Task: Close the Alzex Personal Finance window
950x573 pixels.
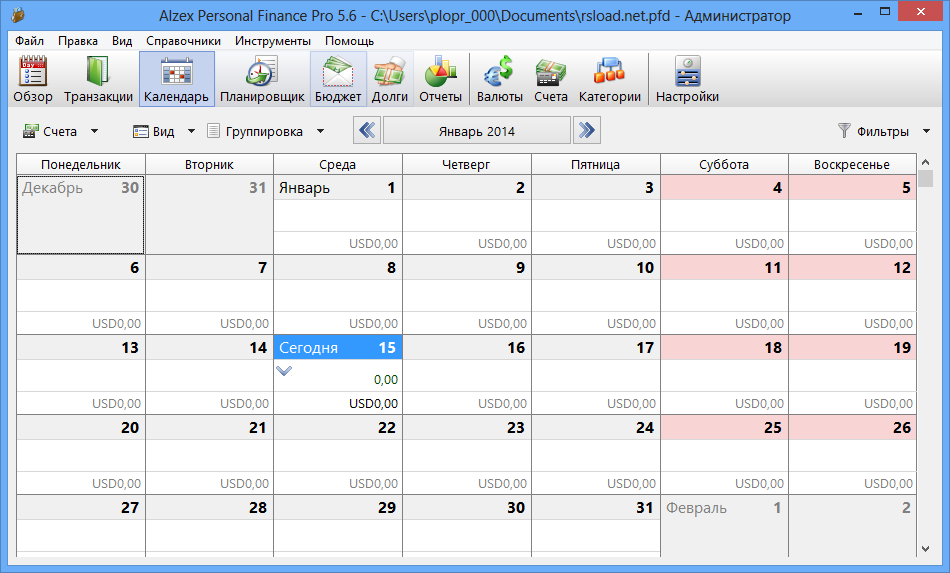Action: click(x=921, y=12)
